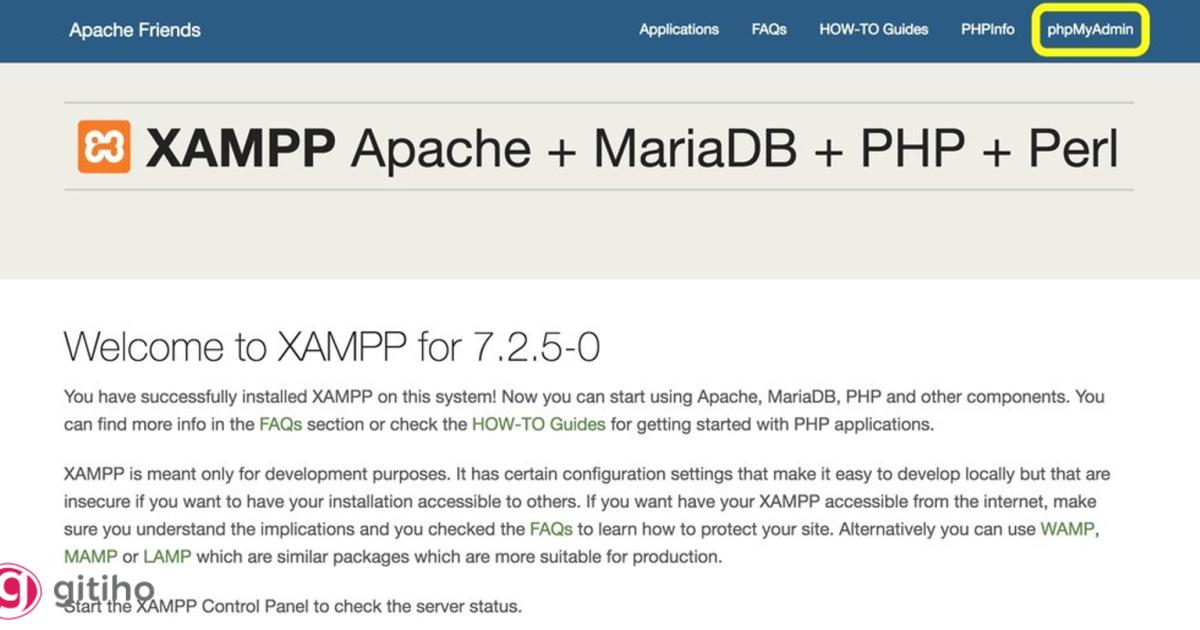
Task: Open the FAQs link about protecting your site
Action: pyautogui.click(x=551, y=528)
